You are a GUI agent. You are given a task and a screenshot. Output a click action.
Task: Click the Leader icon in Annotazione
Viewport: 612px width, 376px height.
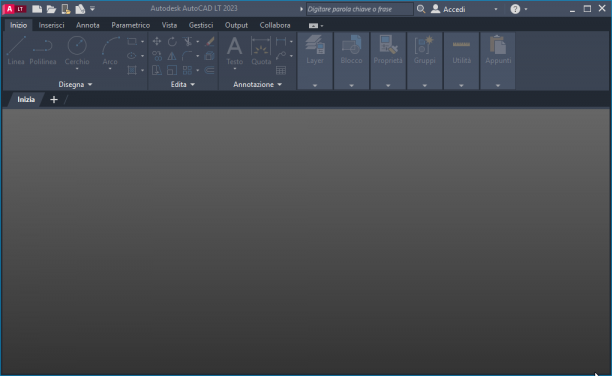point(281,56)
